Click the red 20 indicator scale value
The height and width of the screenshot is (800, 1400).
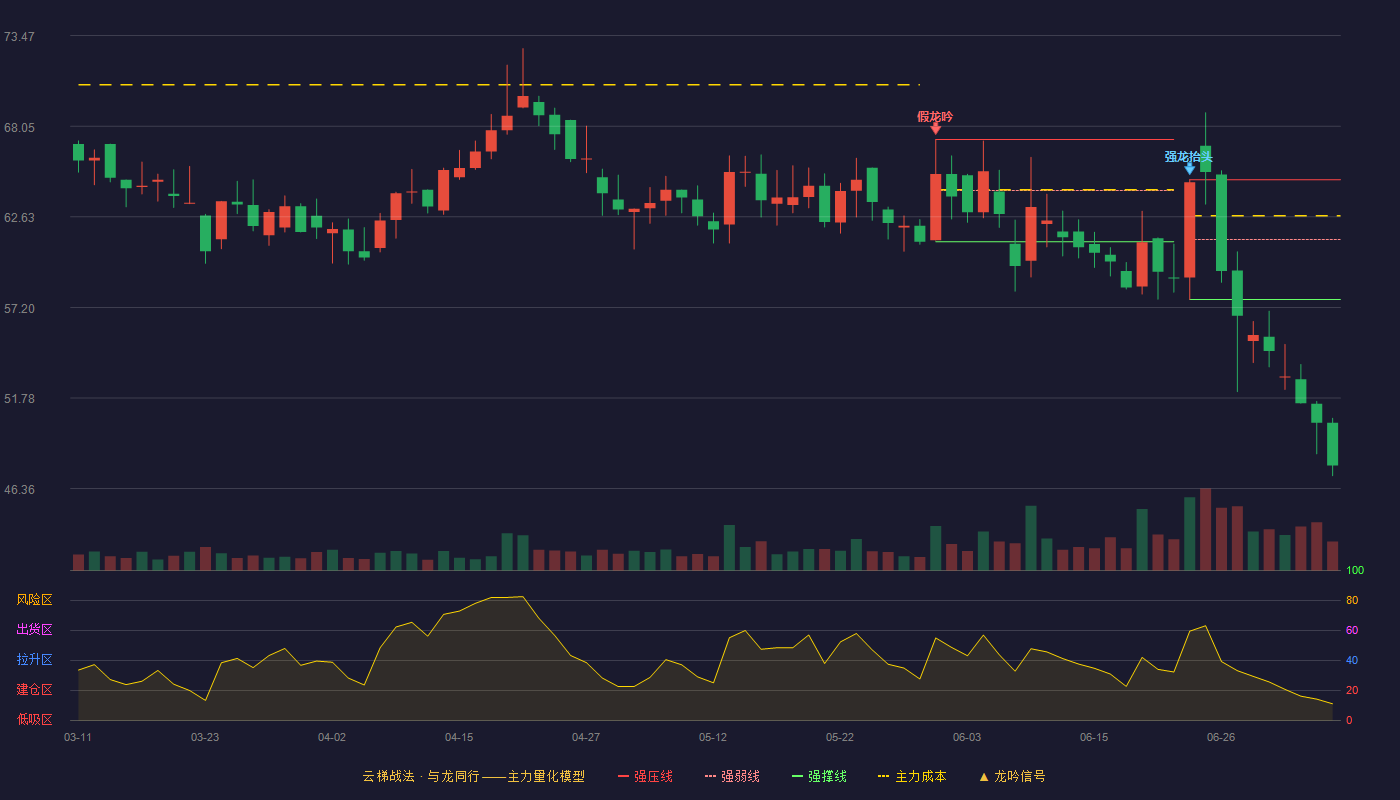coord(1352,691)
